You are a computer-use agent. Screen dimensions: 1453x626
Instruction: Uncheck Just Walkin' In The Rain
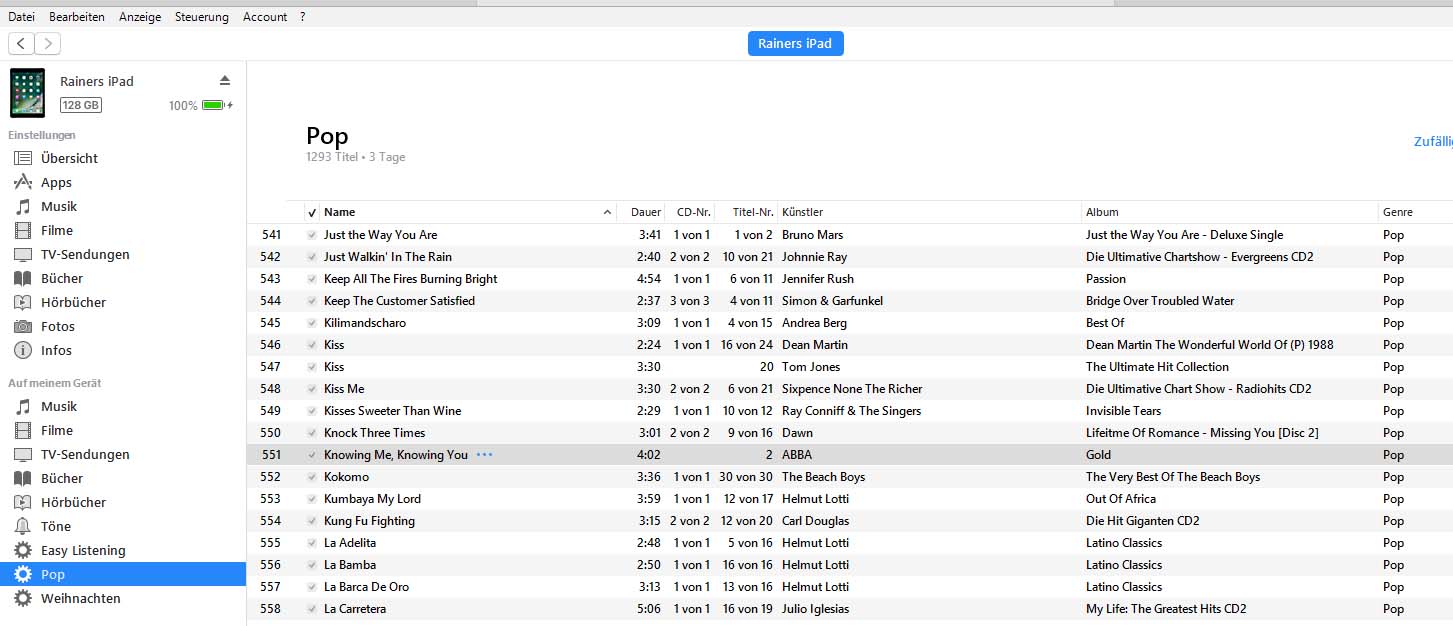pos(312,257)
